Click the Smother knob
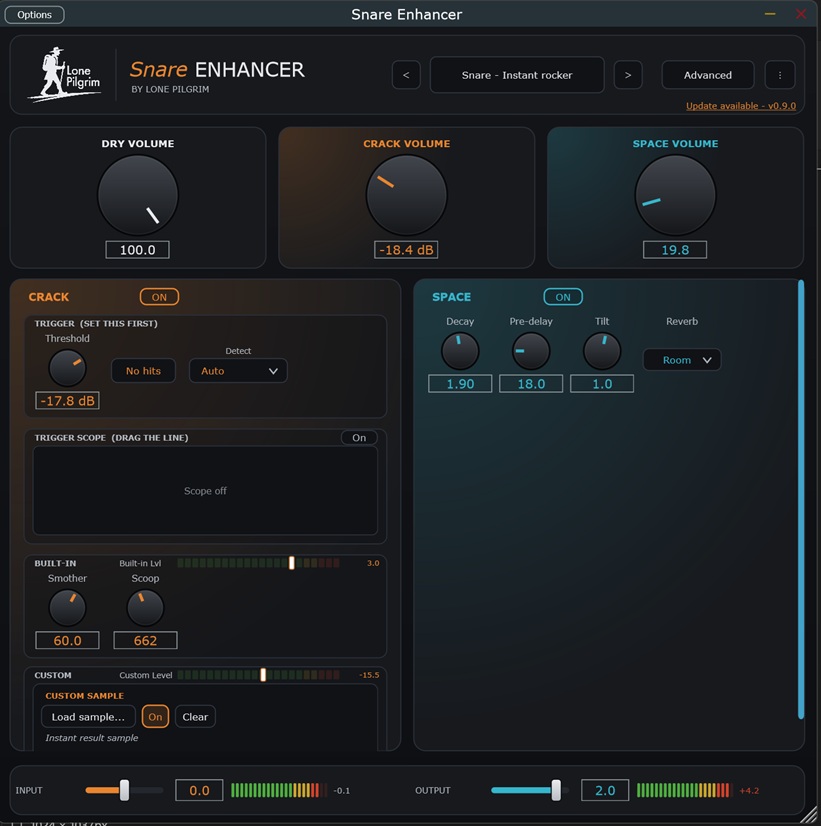 click(67, 608)
